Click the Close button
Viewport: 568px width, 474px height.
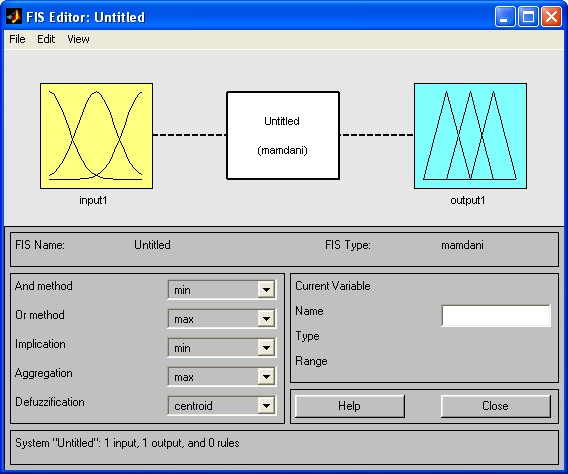click(x=496, y=406)
